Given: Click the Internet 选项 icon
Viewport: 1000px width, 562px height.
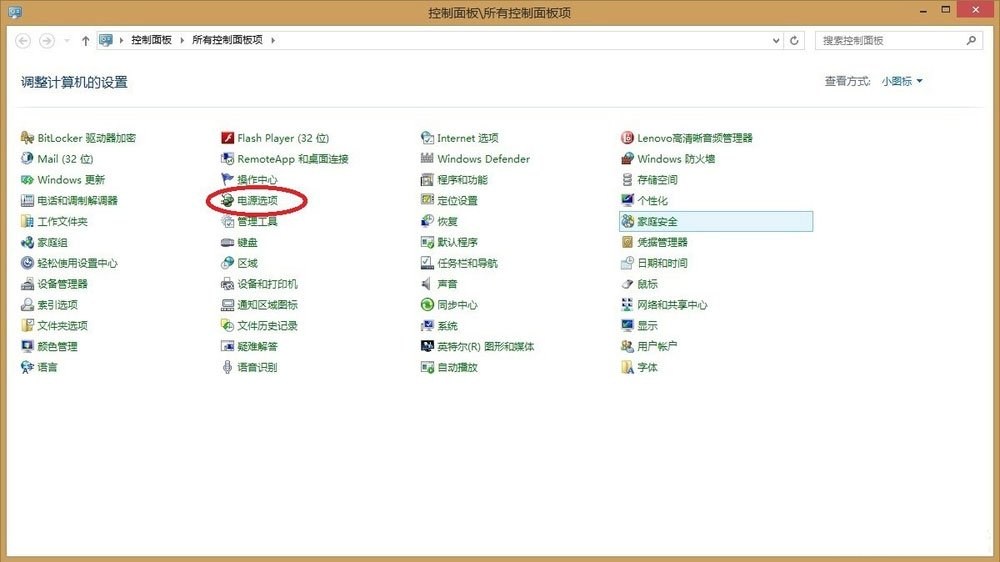Looking at the screenshot, I should [x=427, y=138].
